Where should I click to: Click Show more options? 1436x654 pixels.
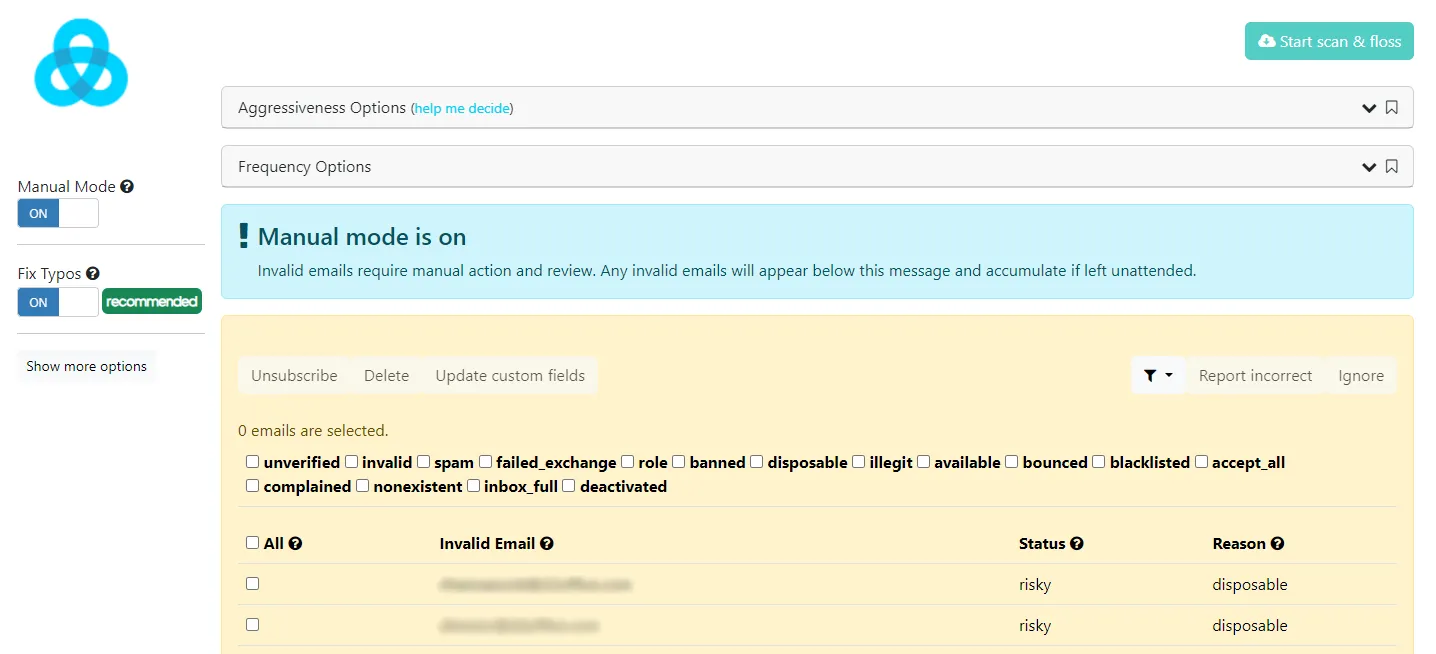pyautogui.click(x=87, y=366)
